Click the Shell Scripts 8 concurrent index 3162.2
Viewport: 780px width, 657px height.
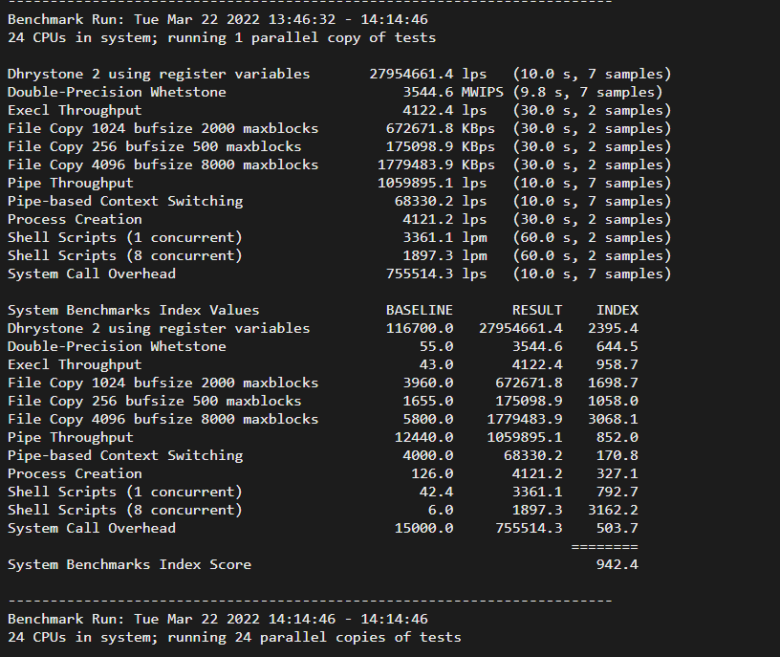click(613, 510)
